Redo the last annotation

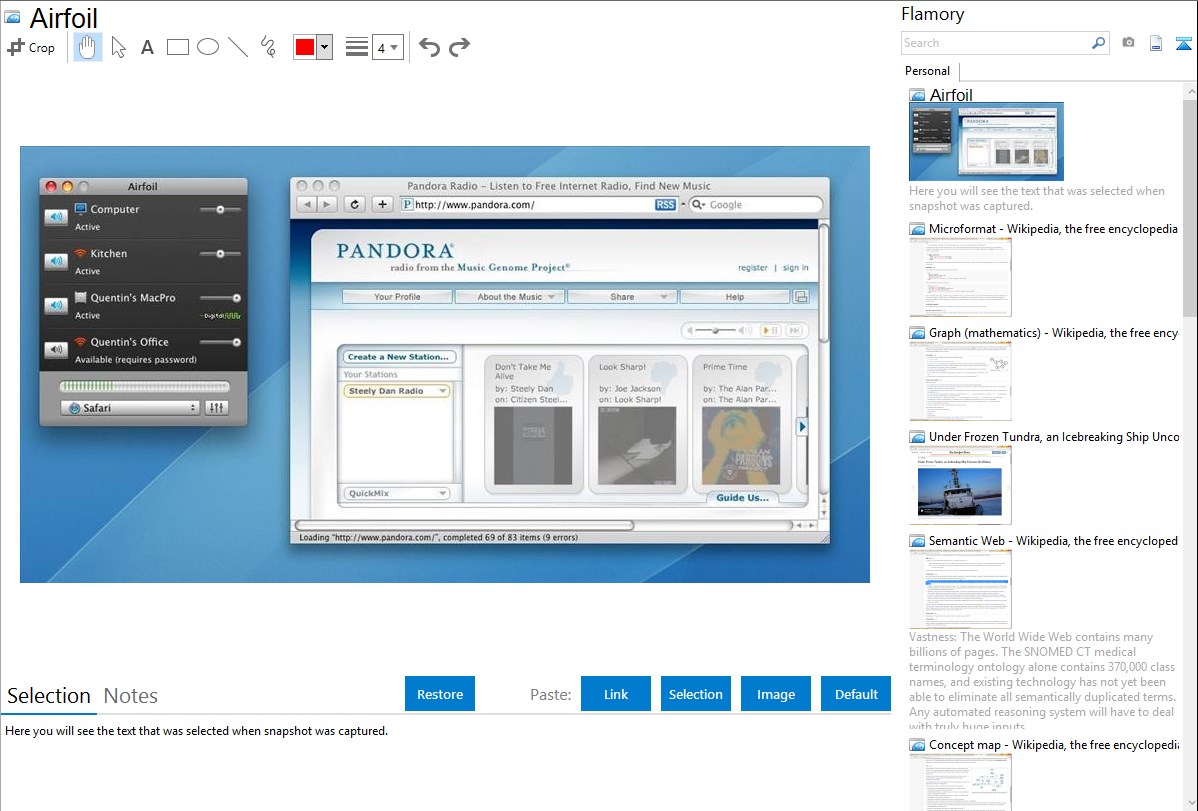pos(459,47)
